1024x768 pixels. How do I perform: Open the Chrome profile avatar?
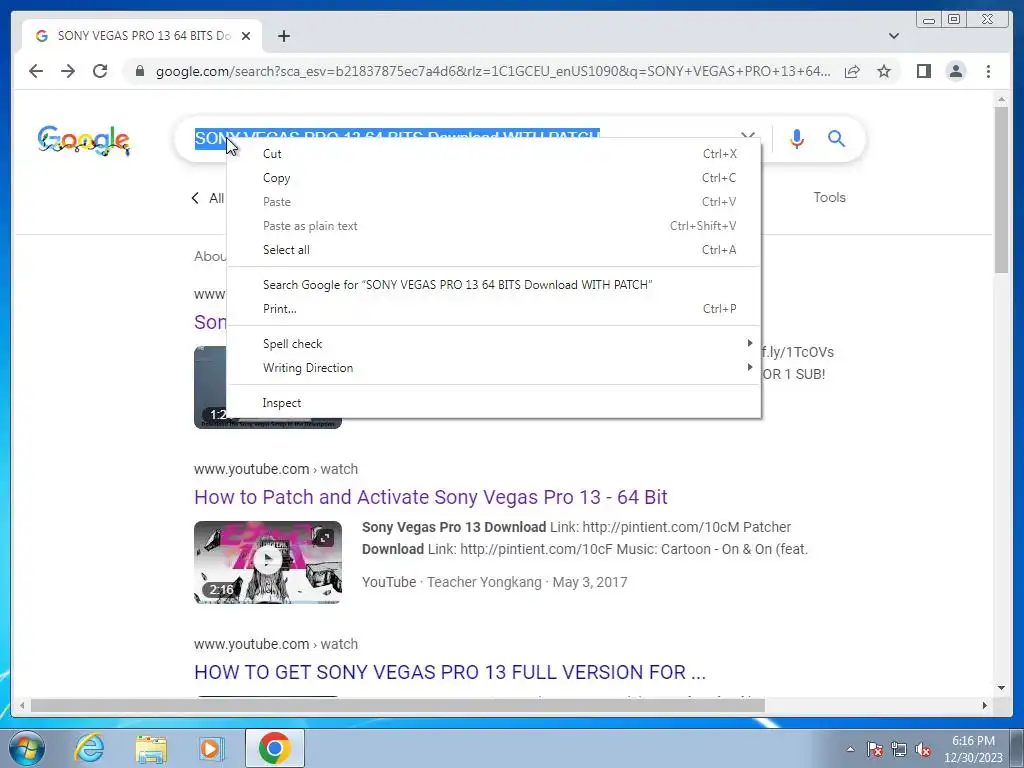click(955, 71)
